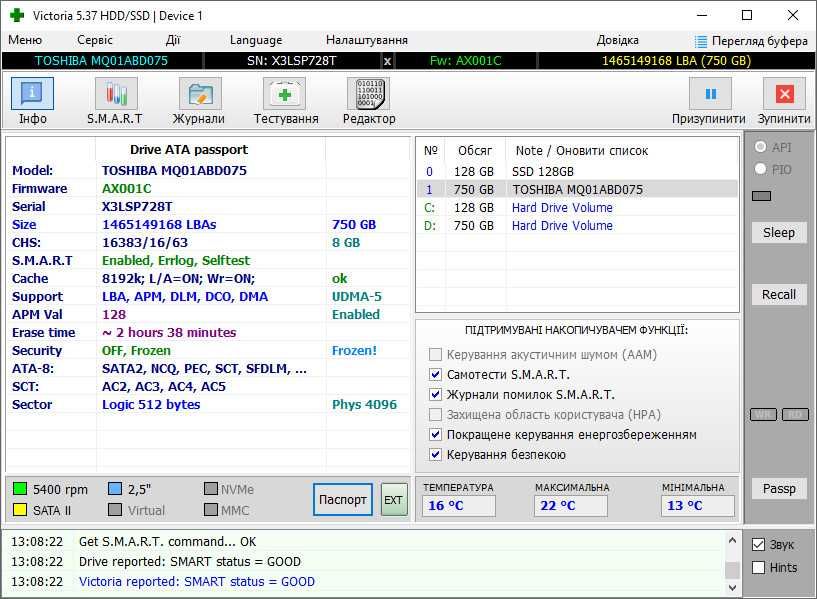Click the log line Victoria reported: SMART status = GOOD
This screenshot has width=817, height=599.
[196, 581]
